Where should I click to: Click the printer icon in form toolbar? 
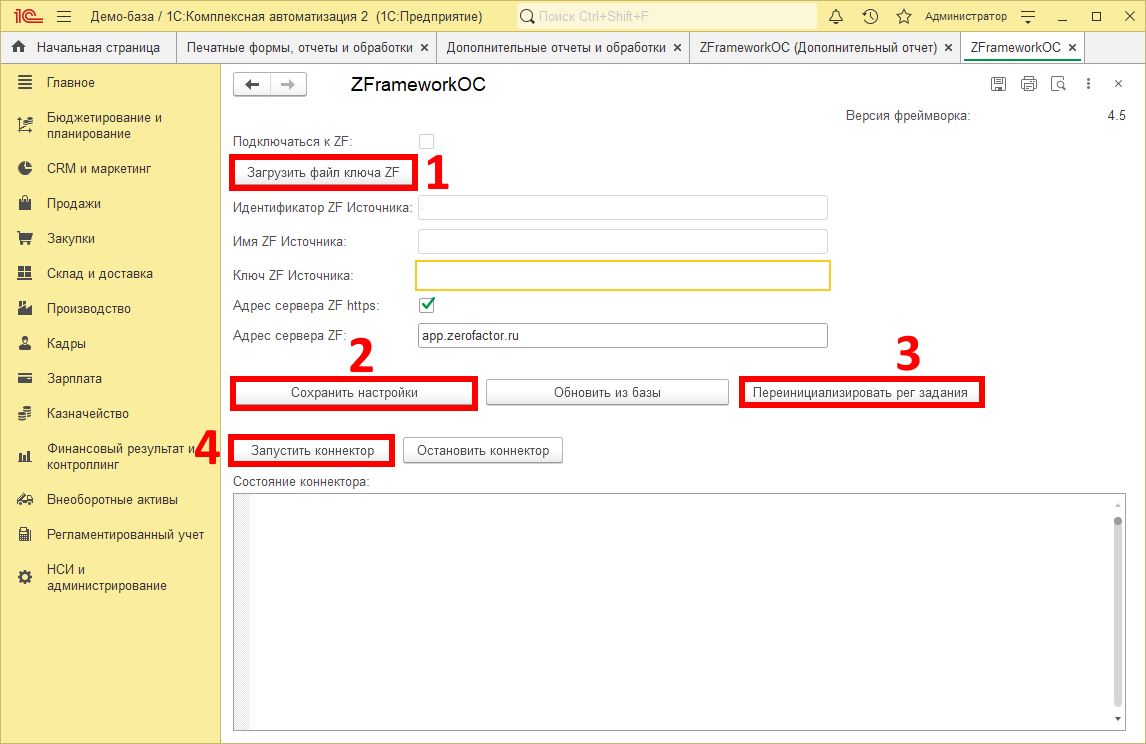[x=1028, y=85]
